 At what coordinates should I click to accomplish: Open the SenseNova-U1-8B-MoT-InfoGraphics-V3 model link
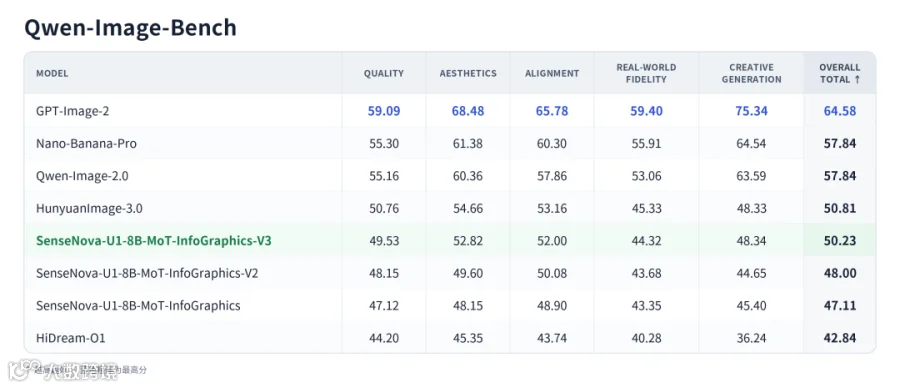tap(154, 240)
